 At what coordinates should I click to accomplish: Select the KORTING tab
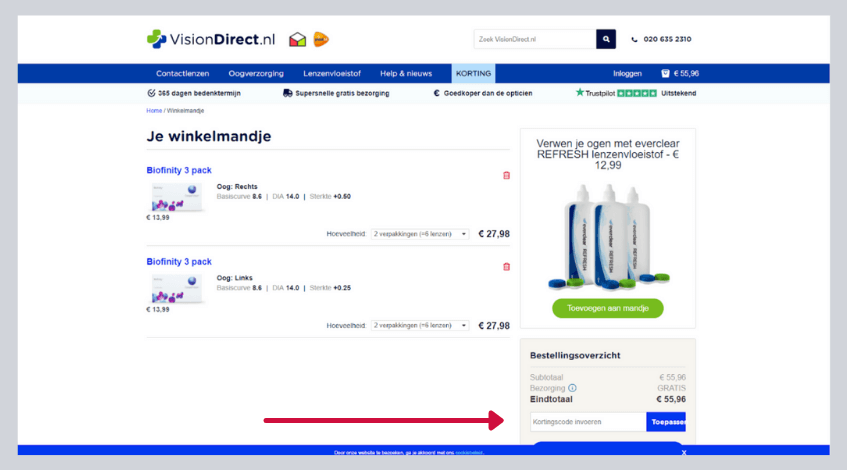472,73
